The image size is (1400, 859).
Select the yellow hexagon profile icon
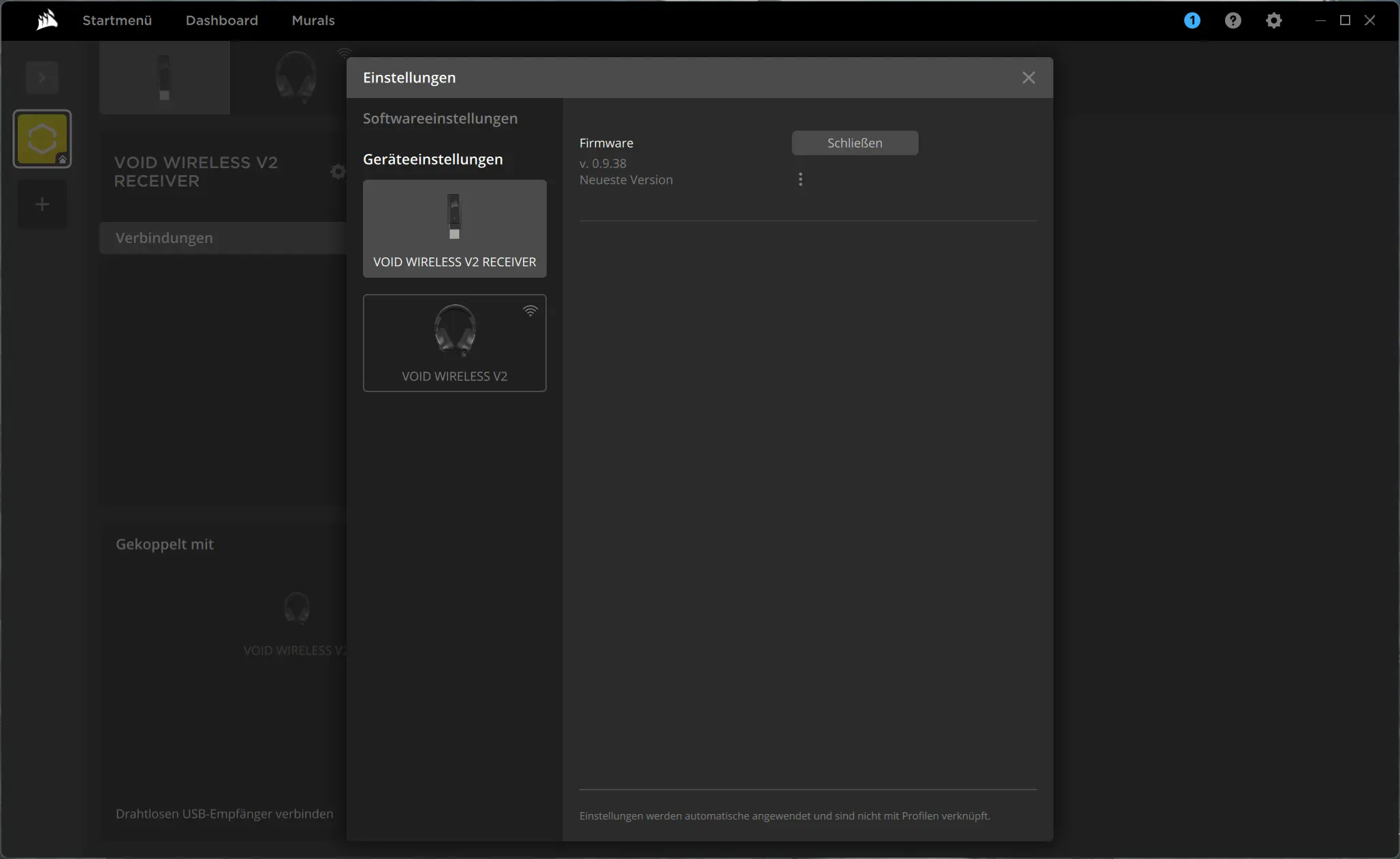42,139
